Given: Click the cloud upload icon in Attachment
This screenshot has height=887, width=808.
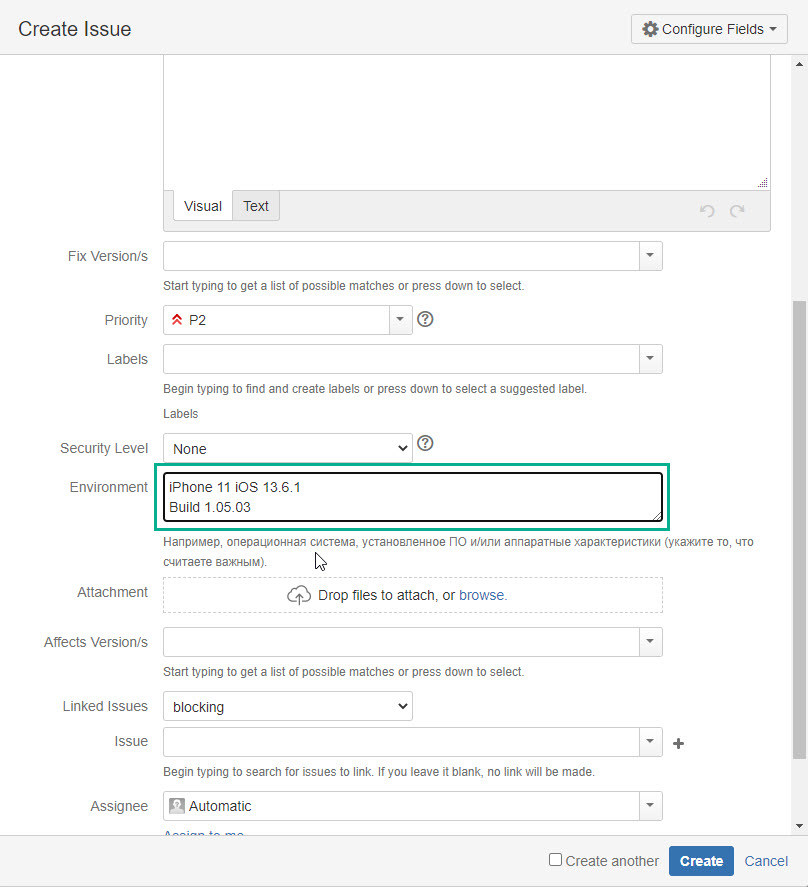Looking at the screenshot, I should point(299,595).
